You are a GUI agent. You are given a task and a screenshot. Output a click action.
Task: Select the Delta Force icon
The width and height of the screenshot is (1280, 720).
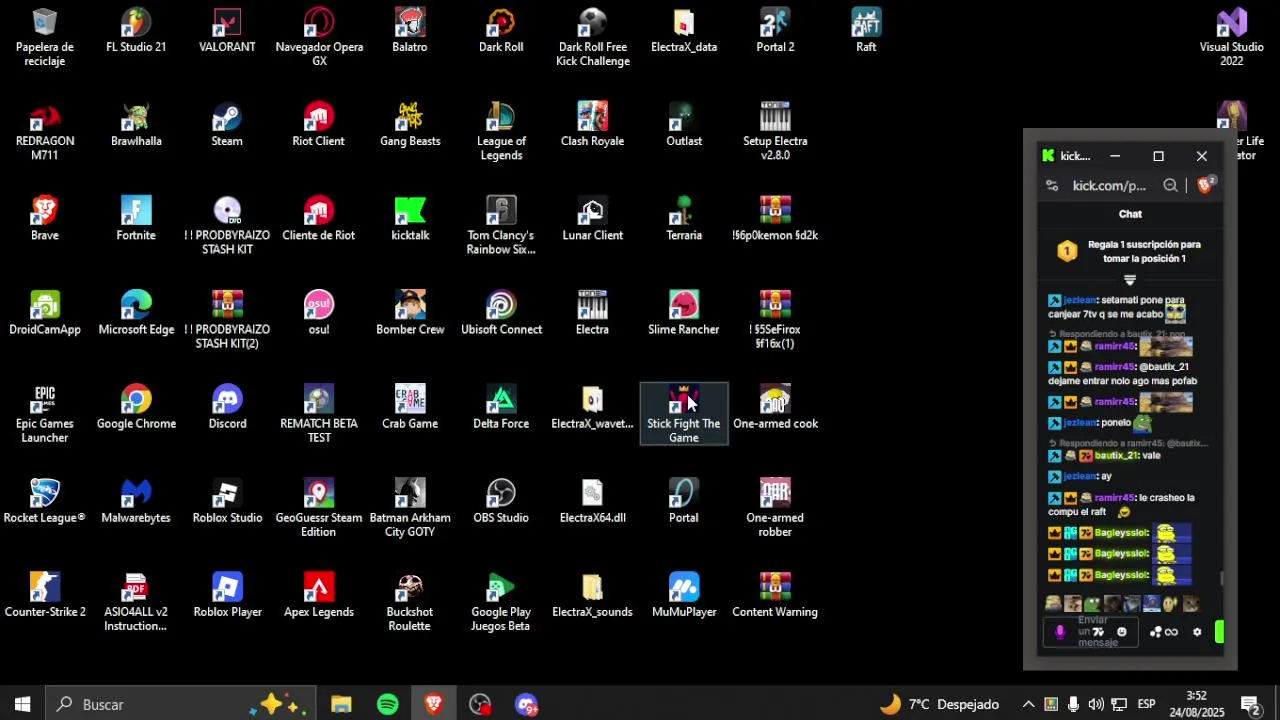click(x=501, y=407)
